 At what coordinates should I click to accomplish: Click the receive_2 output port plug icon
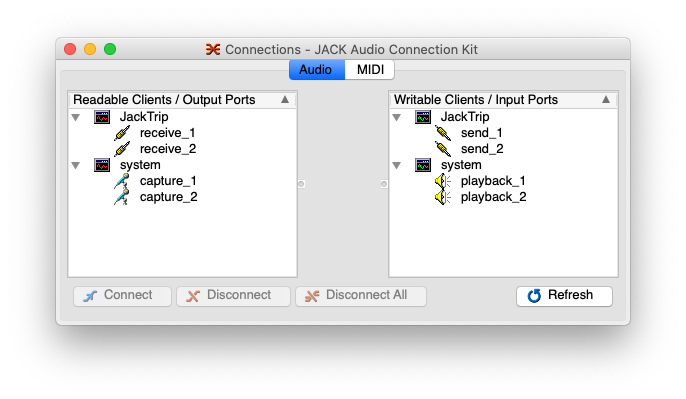point(122,149)
